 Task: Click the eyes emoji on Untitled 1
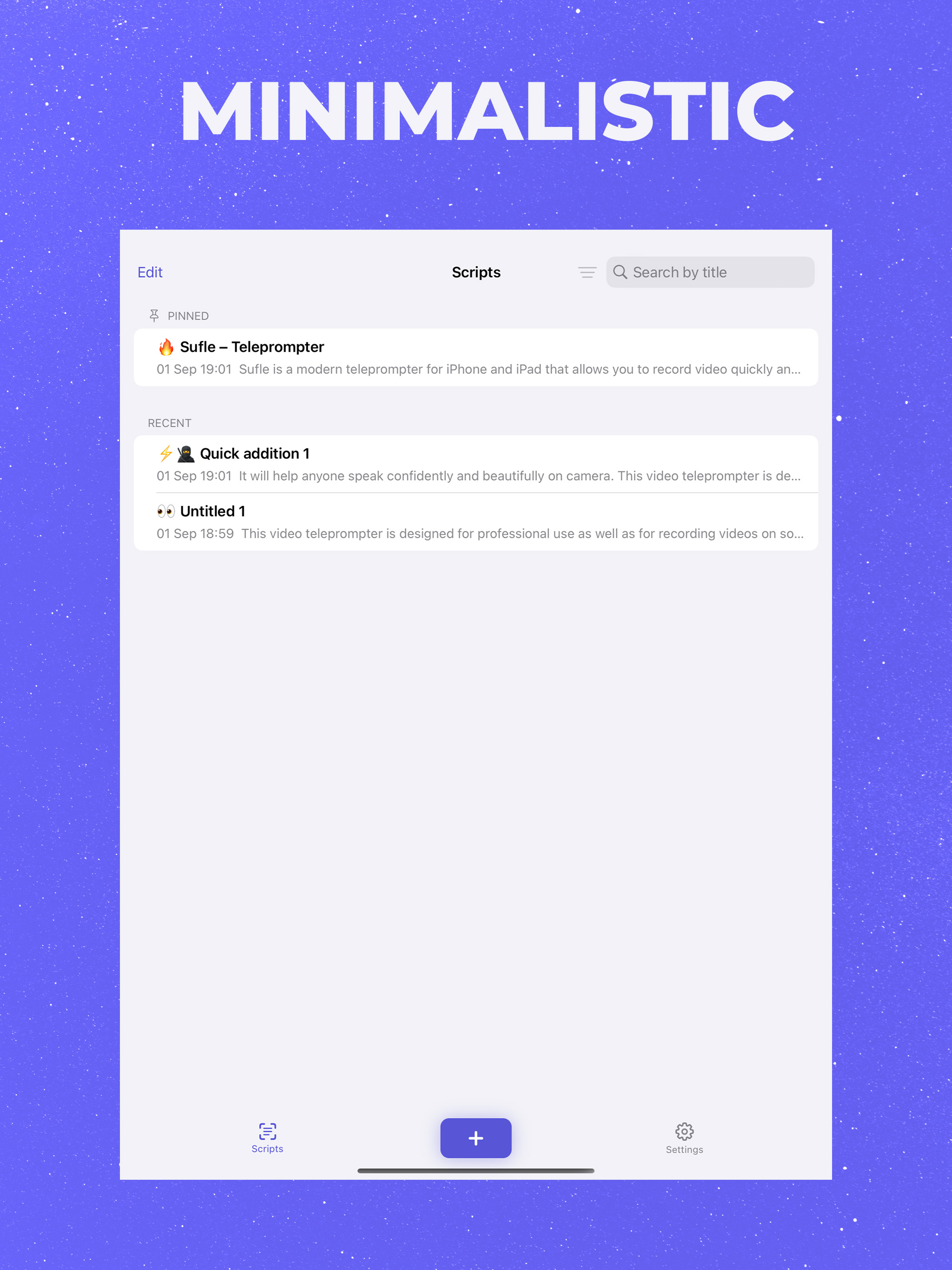coord(166,511)
